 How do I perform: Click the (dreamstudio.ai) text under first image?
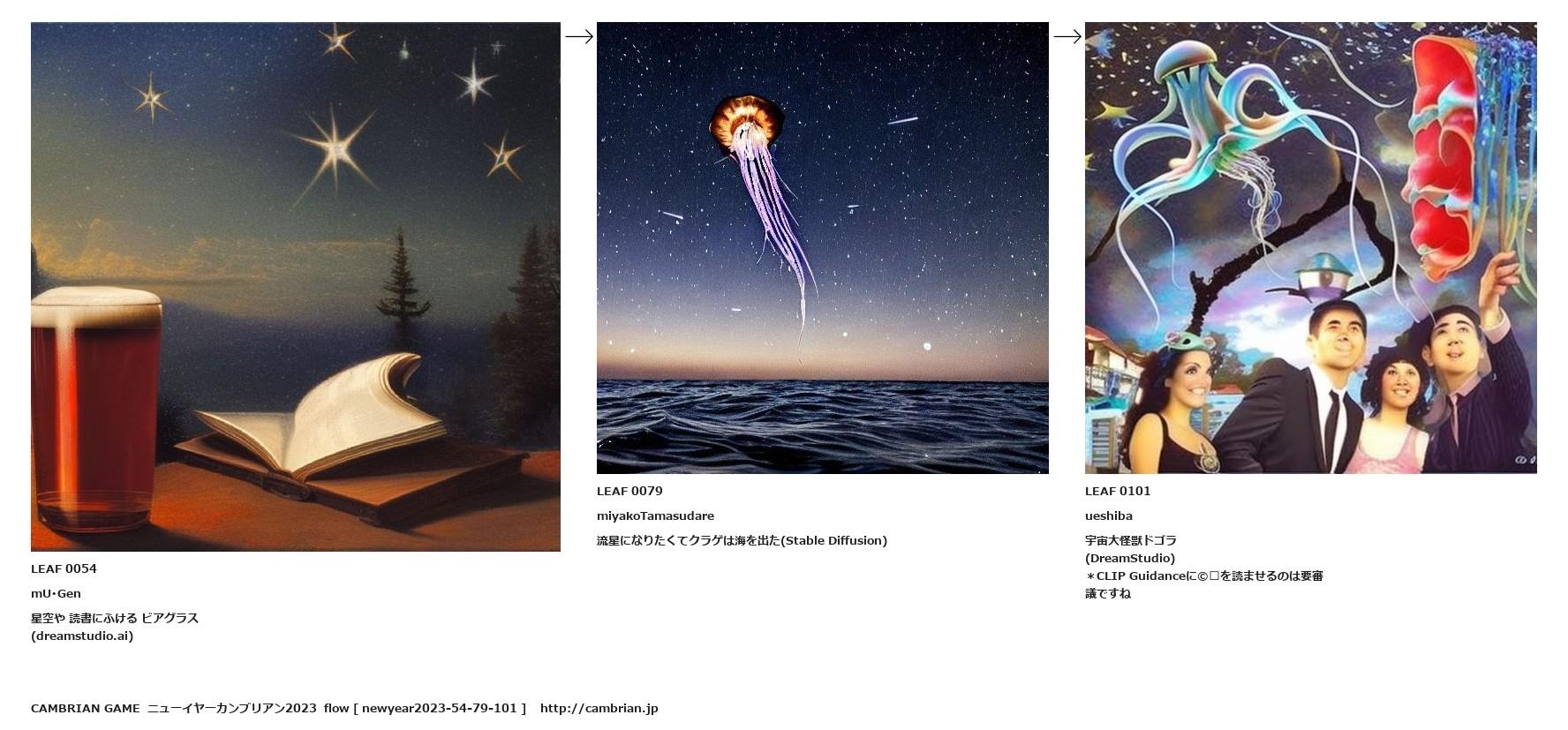point(82,636)
